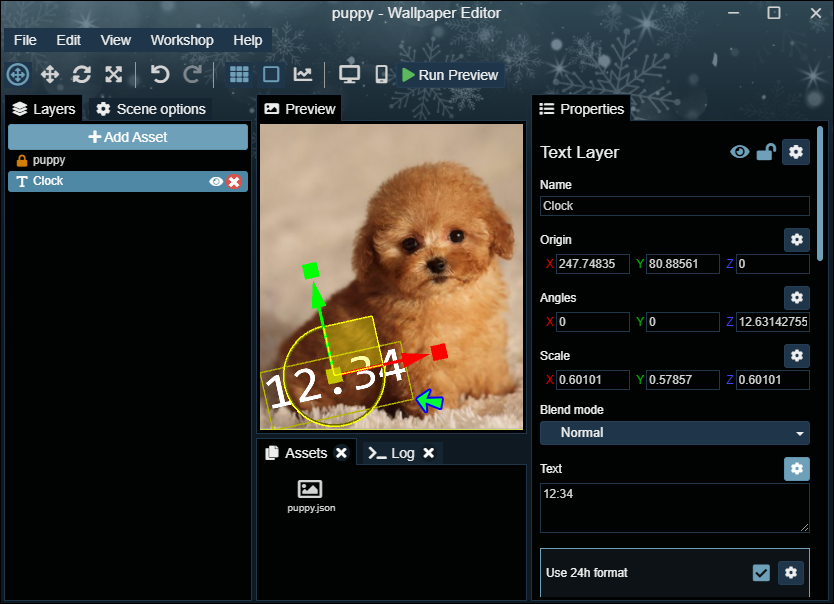Select the Rotate tool in toolbar
Screen dimensions: 834x604
click(x=82, y=74)
